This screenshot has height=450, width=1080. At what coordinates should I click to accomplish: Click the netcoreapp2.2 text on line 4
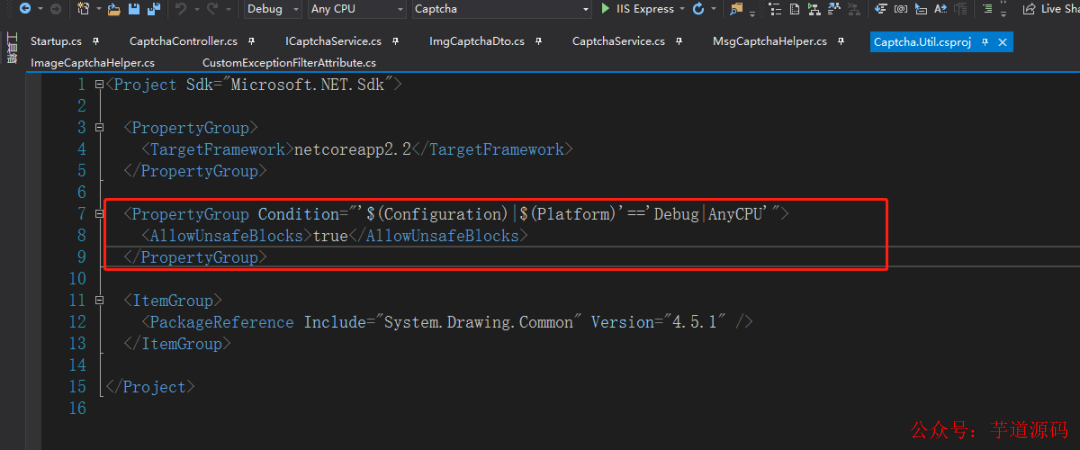(x=352, y=149)
